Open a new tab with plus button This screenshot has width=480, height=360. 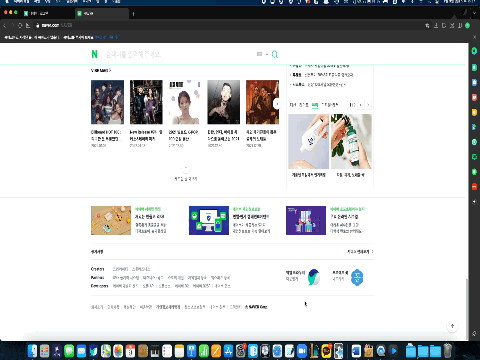pos(133,14)
